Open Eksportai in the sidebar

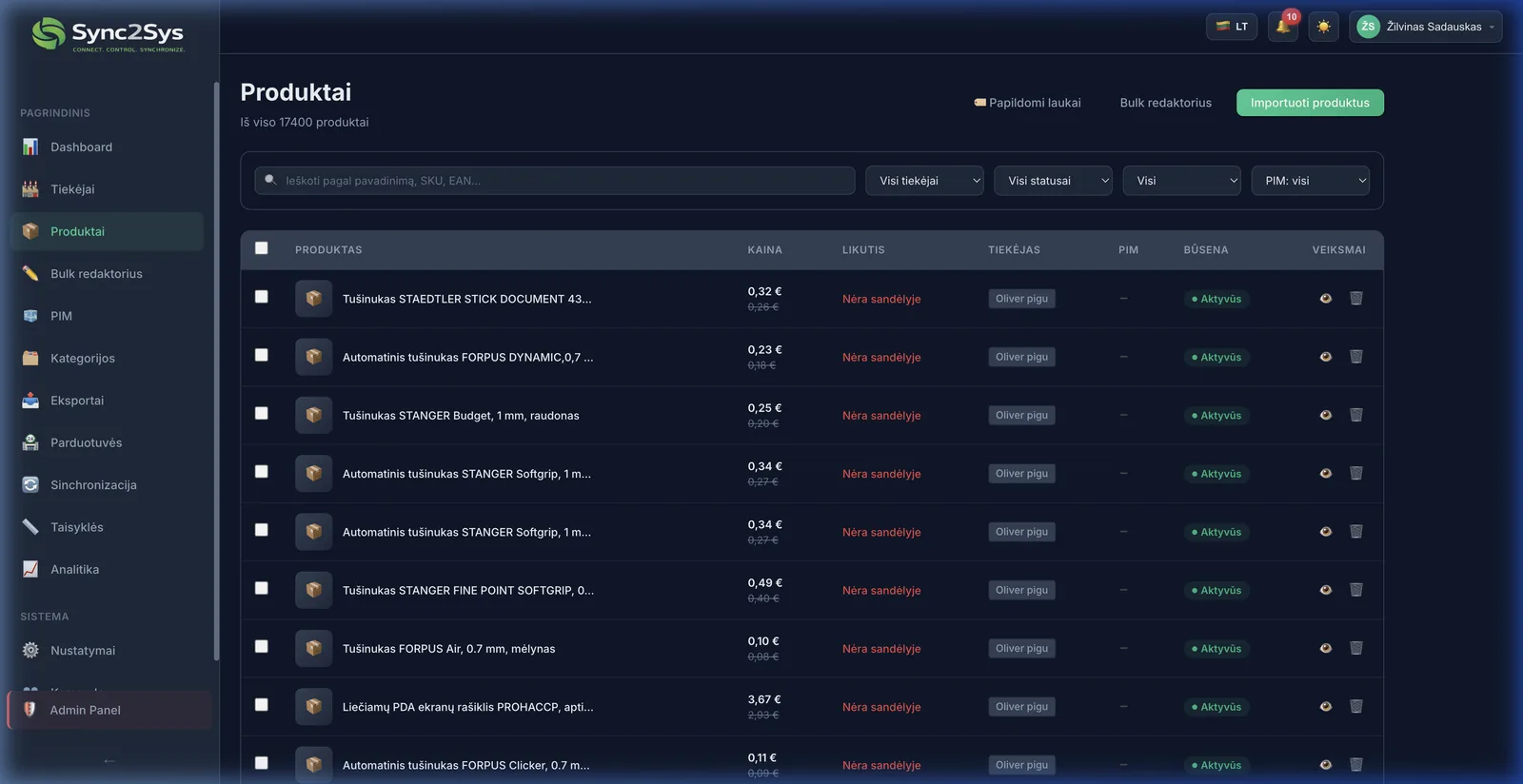click(107, 401)
